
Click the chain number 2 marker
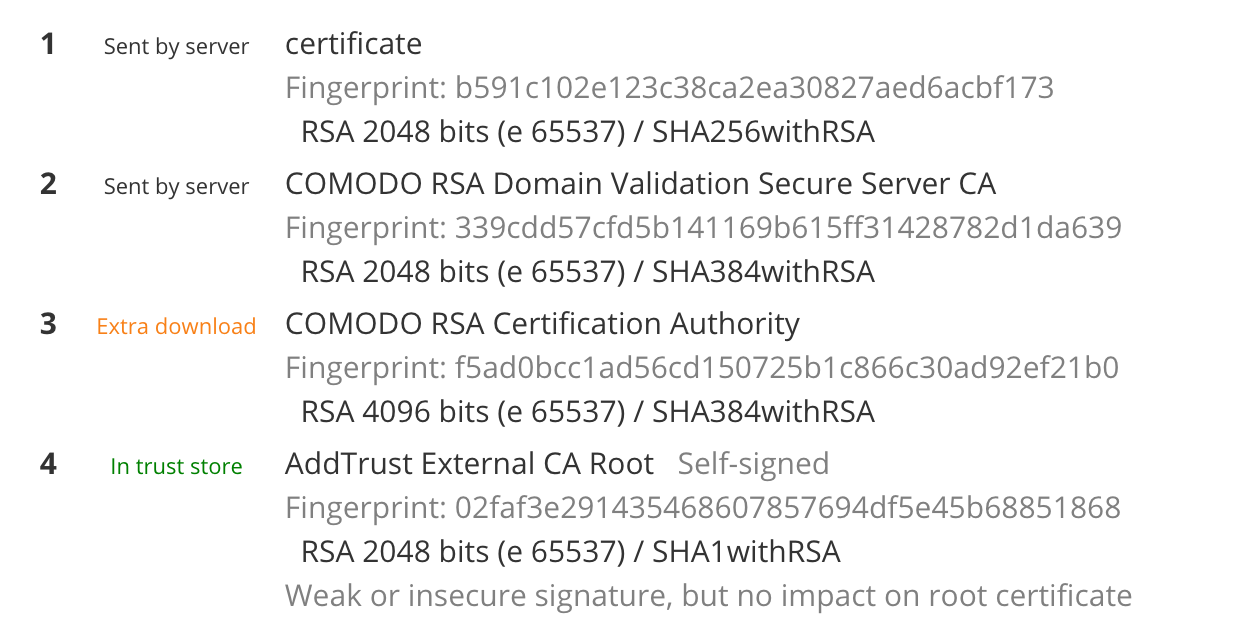(x=48, y=185)
